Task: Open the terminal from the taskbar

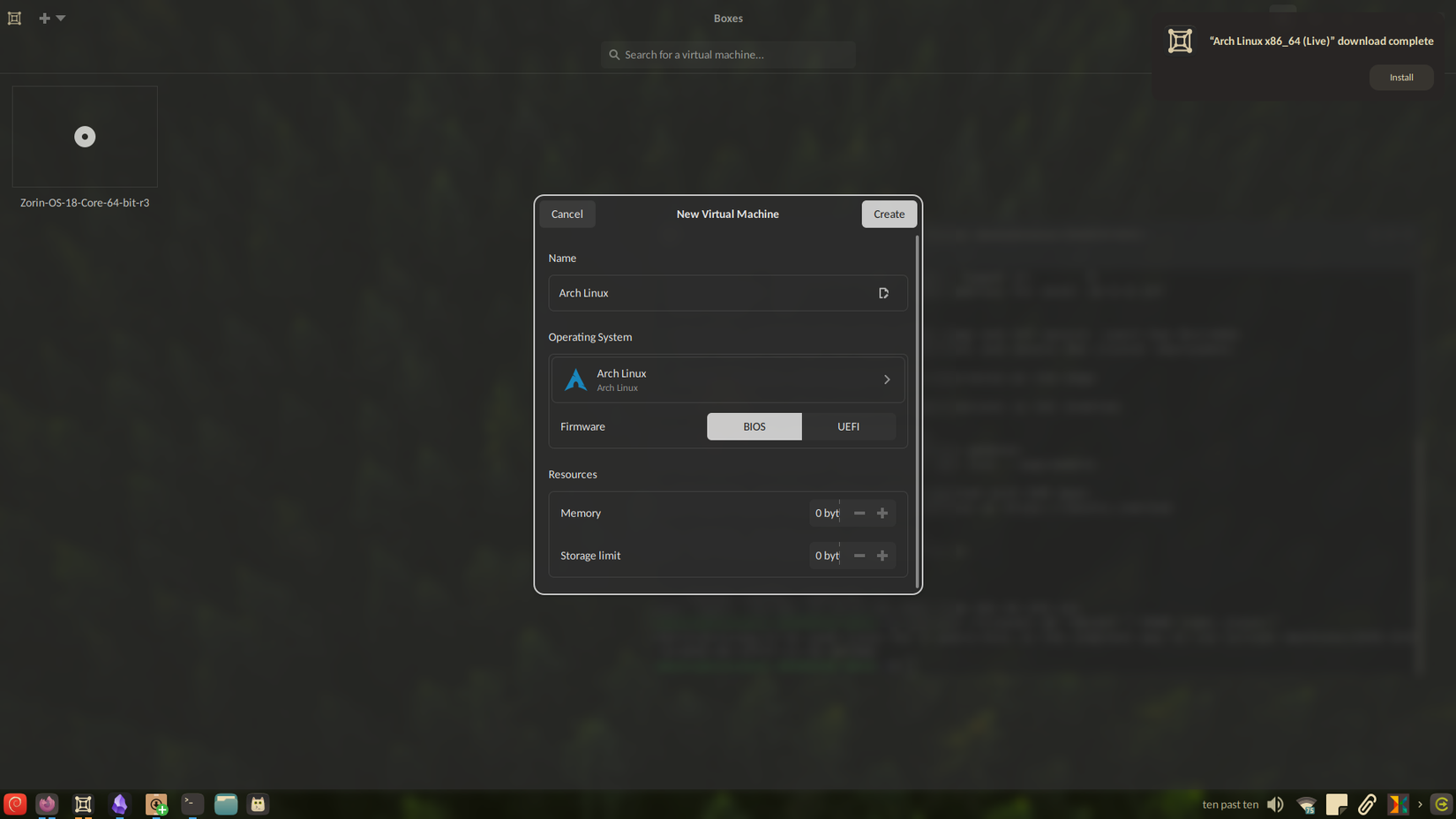Action: (x=191, y=804)
